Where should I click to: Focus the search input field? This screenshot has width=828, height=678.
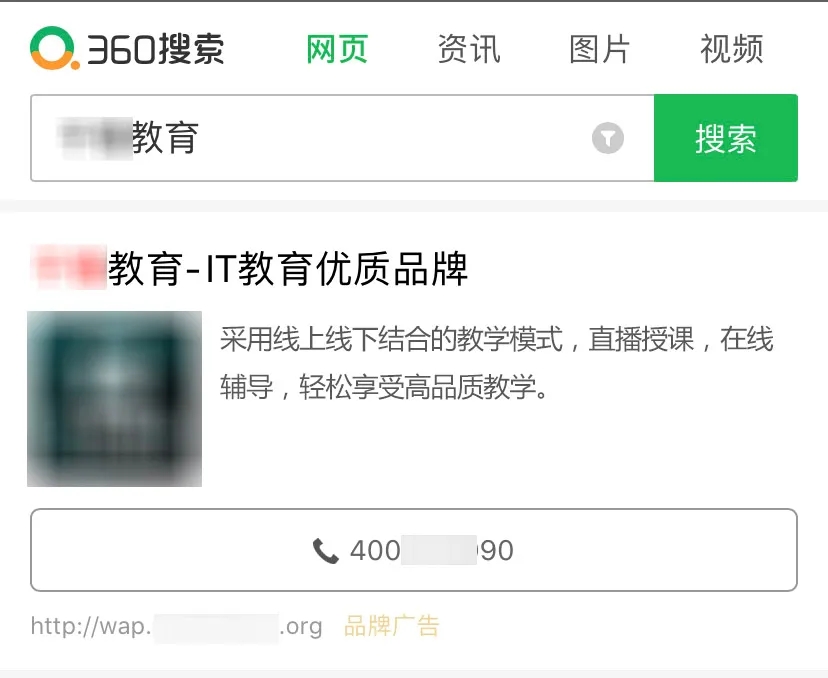click(342, 138)
